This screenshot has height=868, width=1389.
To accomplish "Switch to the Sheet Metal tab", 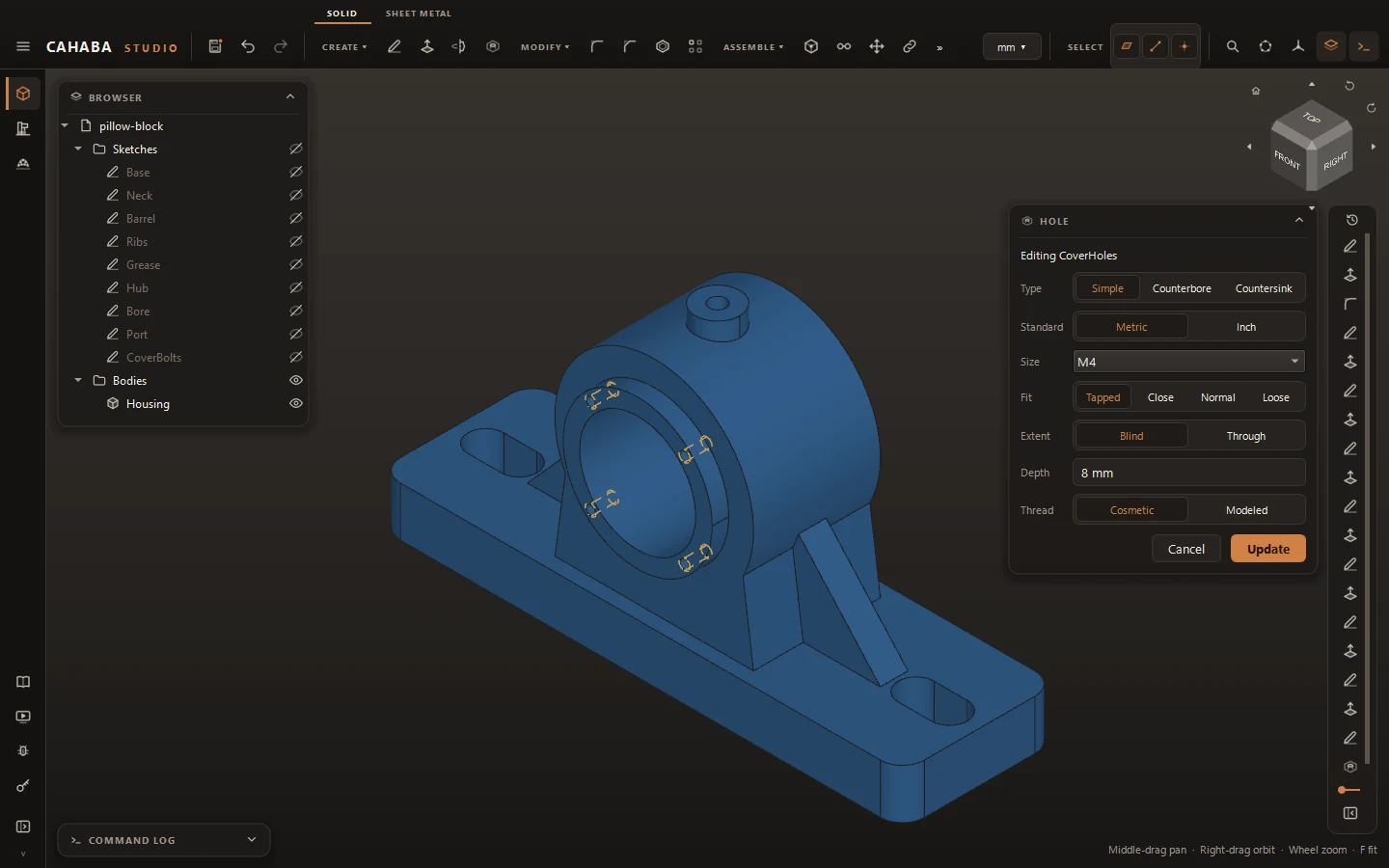I will click(419, 14).
